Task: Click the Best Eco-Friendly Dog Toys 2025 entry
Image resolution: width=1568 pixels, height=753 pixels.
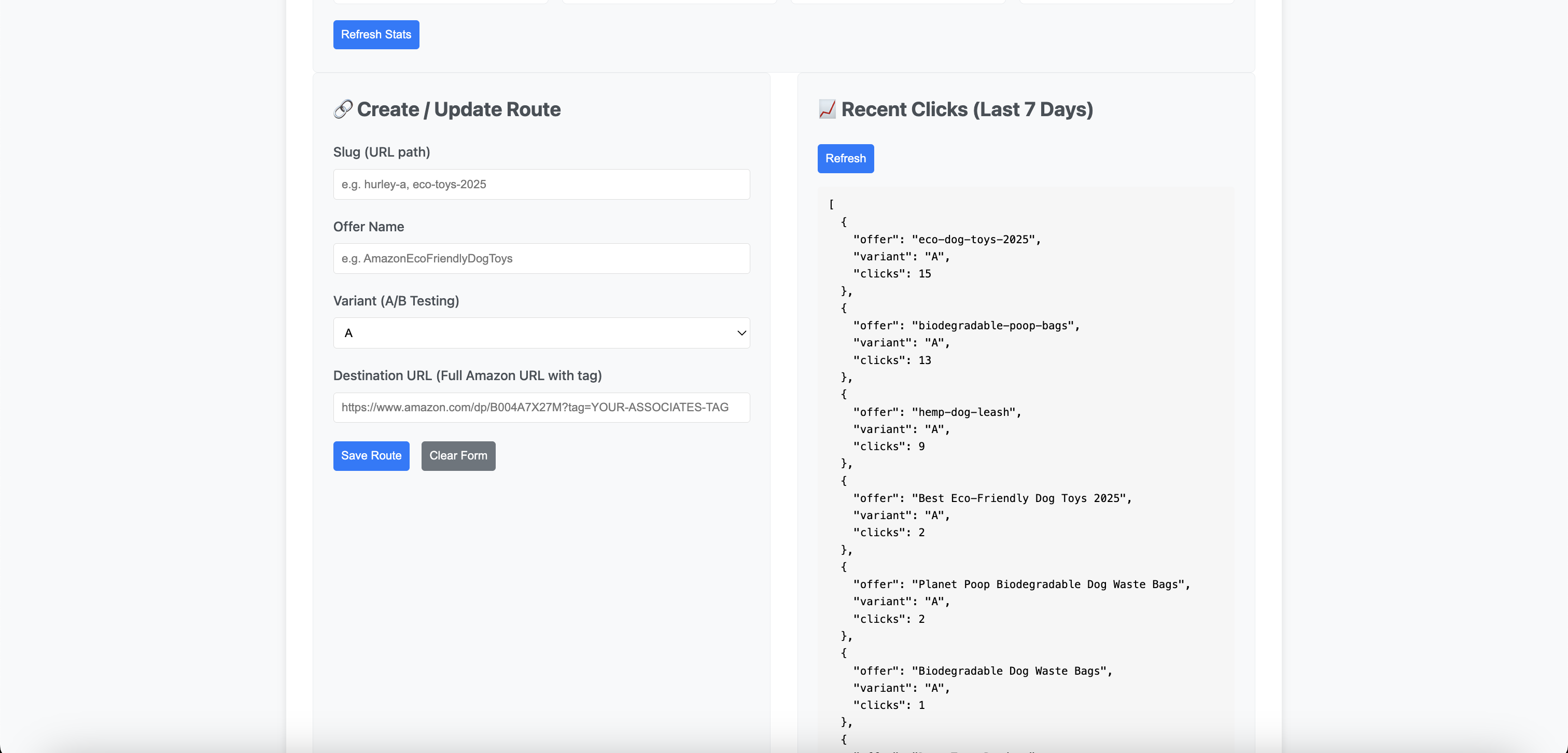Action: [991, 498]
